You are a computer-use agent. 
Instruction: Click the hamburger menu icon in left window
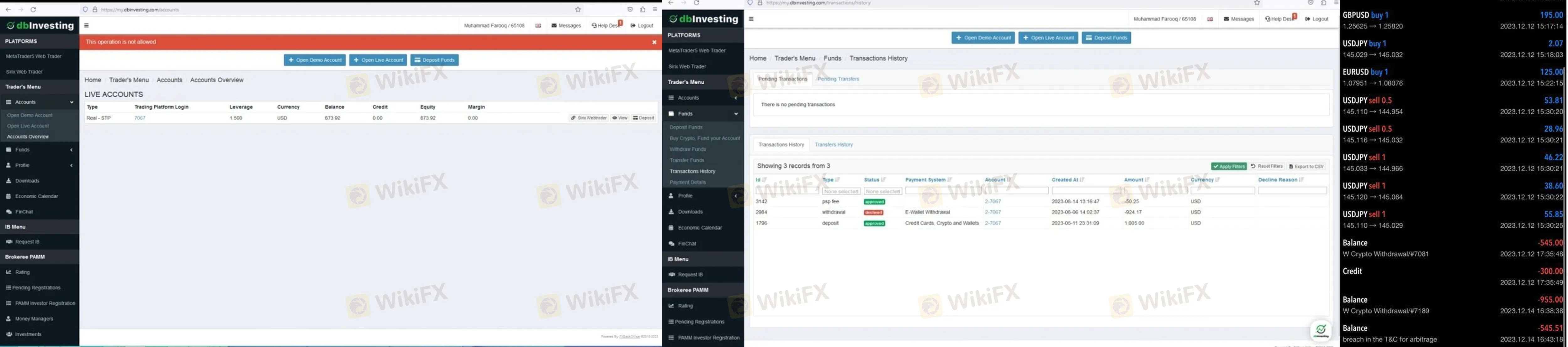coord(87,25)
